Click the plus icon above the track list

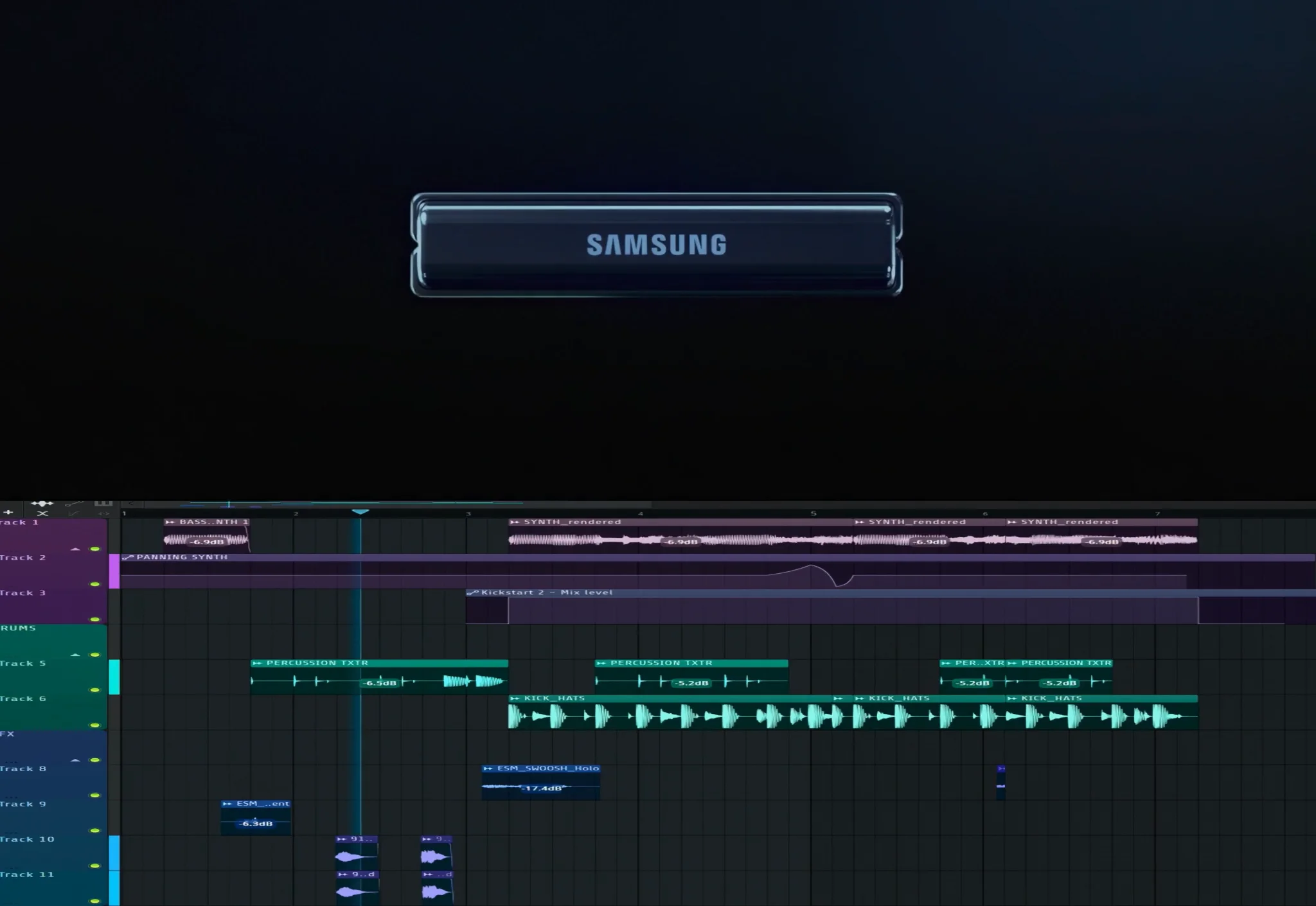[x=8, y=512]
